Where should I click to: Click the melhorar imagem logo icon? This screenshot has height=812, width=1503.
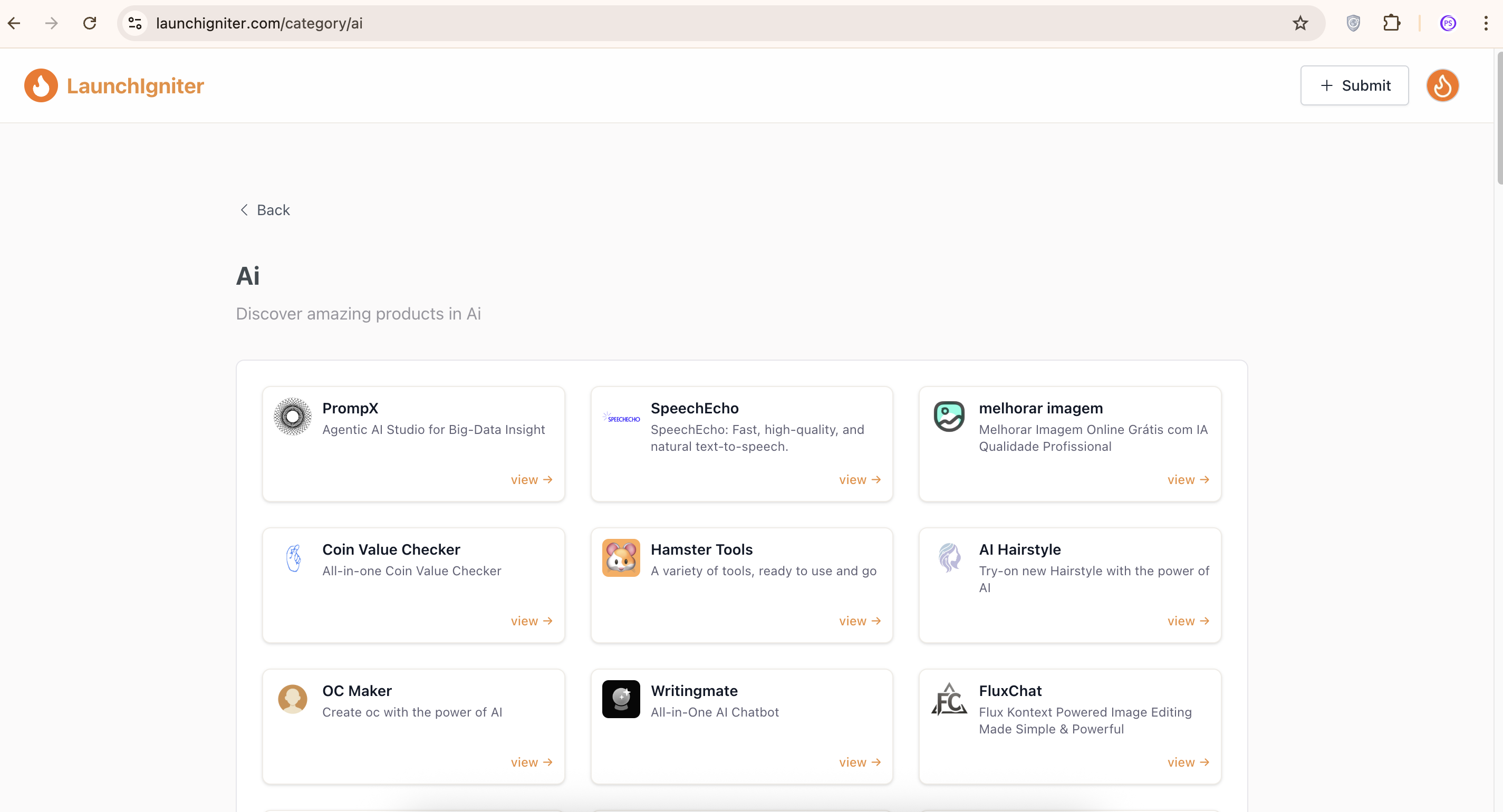[949, 417]
